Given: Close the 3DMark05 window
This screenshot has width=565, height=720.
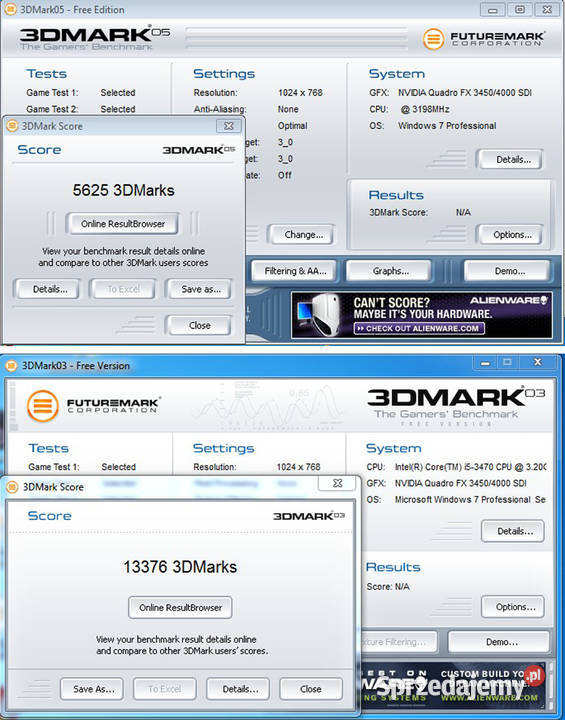Looking at the screenshot, I should (x=546, y=9).
